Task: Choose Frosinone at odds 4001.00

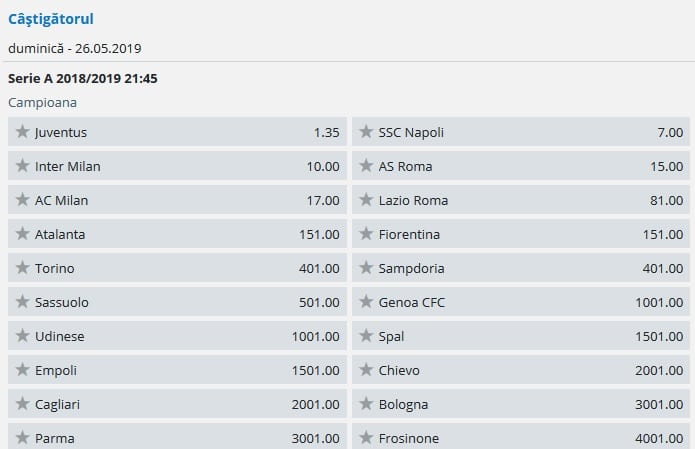Action: (660, 438)
